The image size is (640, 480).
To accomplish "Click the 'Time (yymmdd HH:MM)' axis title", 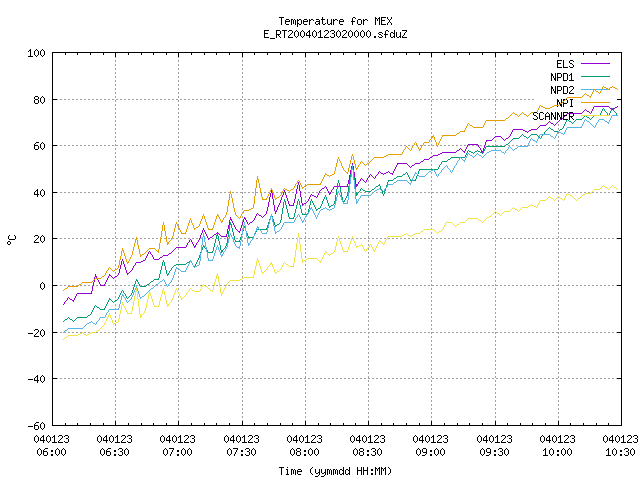I will [335, 471].
